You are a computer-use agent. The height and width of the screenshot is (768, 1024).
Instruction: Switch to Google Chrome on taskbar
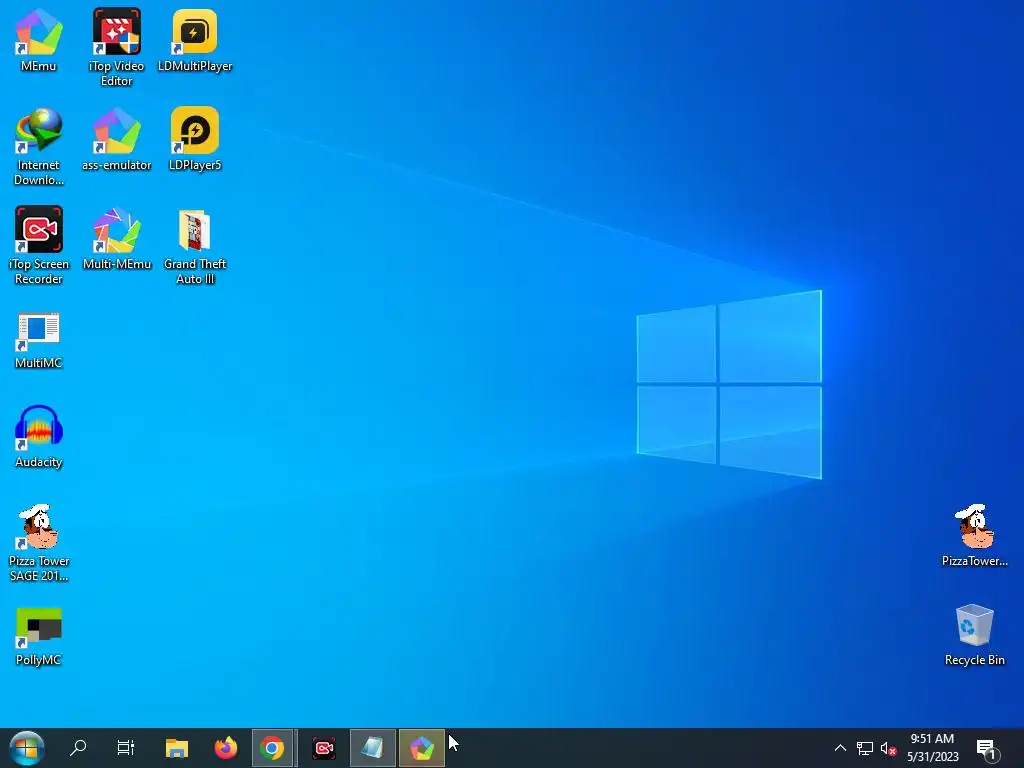pyautogui.click(x=272, y=748)
